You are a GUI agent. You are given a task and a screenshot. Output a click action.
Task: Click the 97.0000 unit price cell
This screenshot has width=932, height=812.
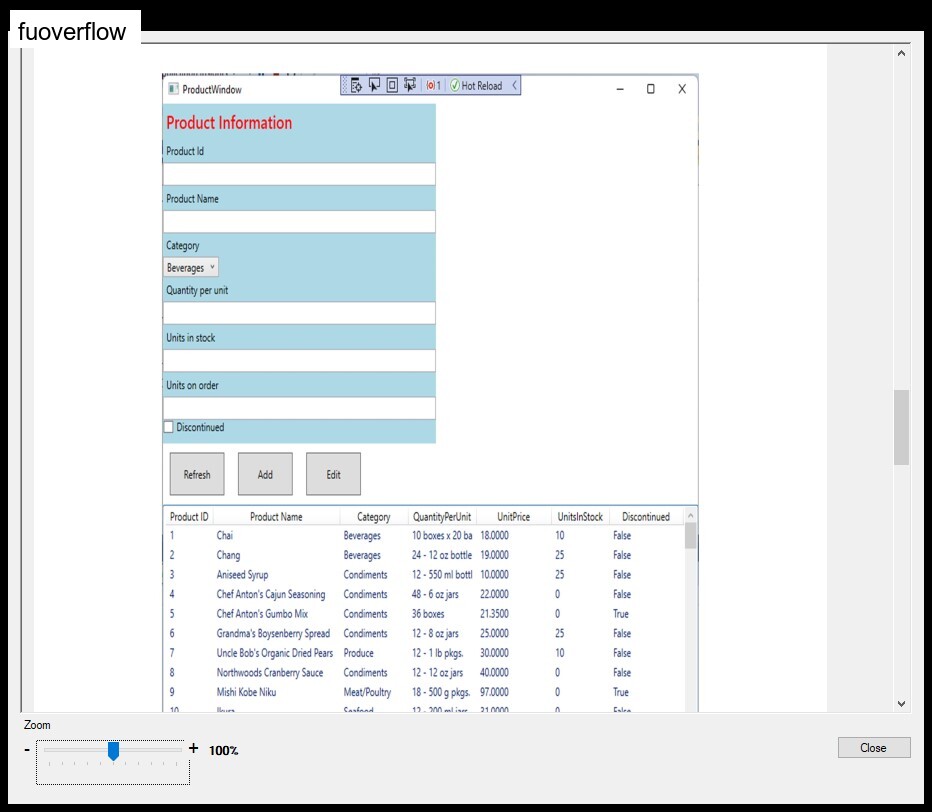494,693
